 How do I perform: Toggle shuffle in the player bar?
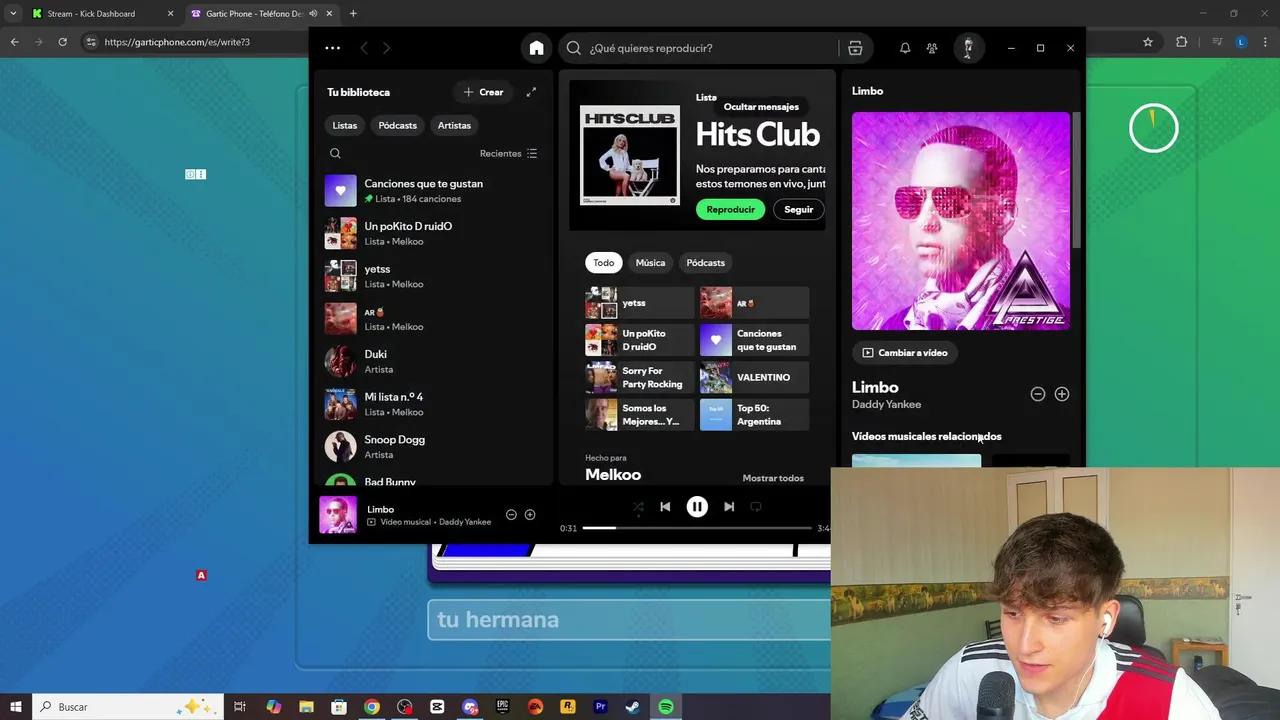click(638, 507)
